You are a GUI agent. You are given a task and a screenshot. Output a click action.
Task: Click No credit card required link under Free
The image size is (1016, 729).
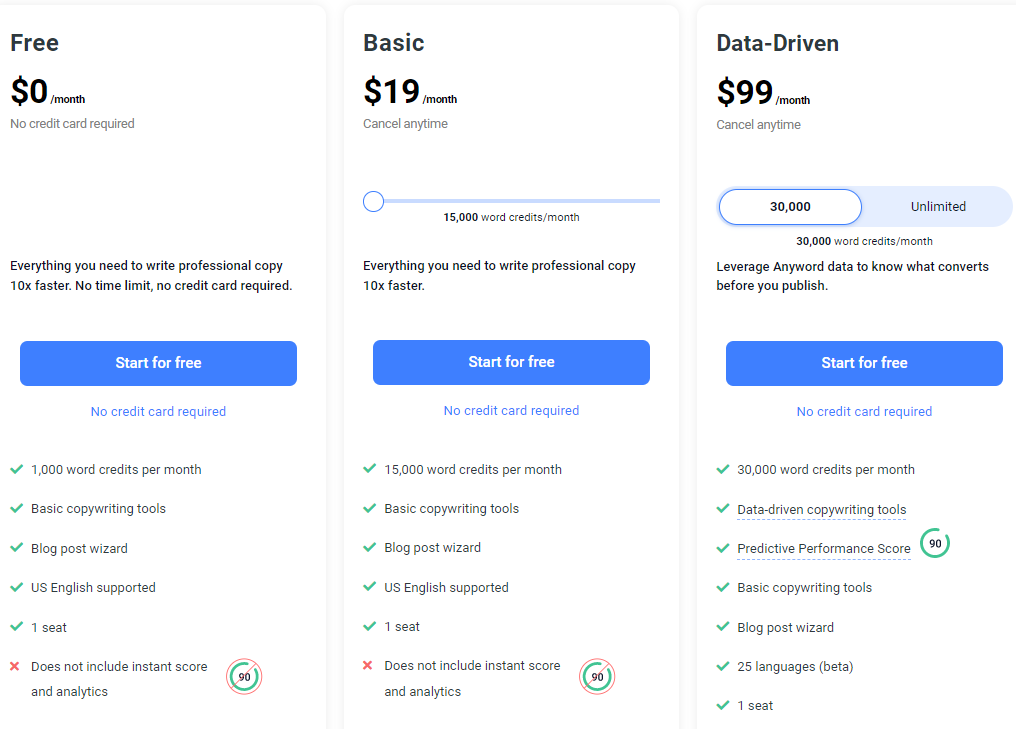pos(158,411)
